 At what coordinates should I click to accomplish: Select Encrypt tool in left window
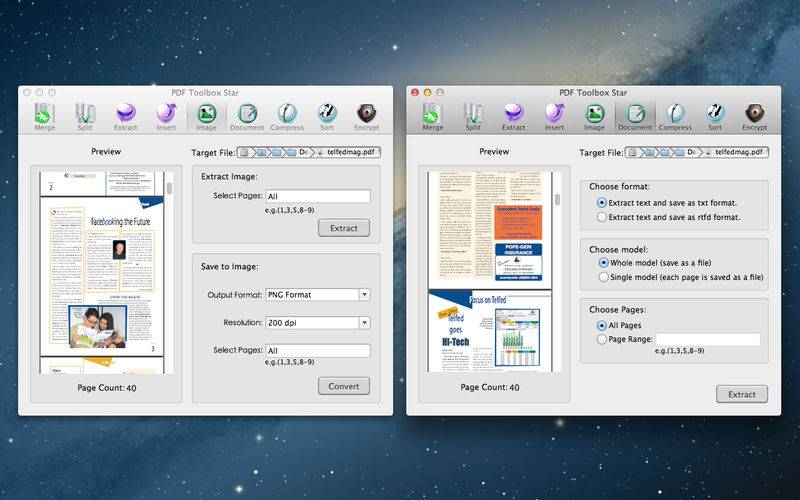click(x=367, y=117)
